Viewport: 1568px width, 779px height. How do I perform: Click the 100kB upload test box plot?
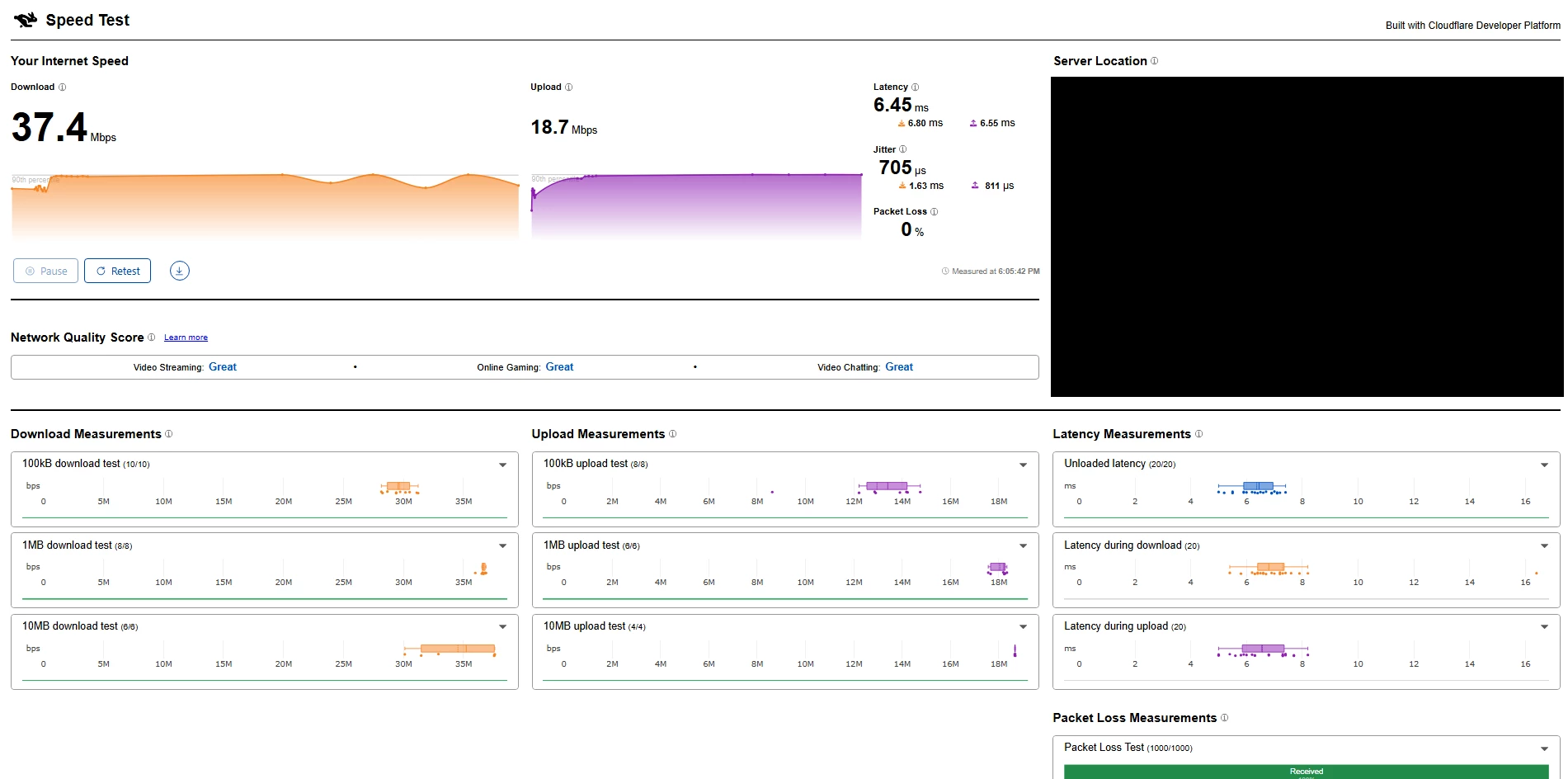888,487
